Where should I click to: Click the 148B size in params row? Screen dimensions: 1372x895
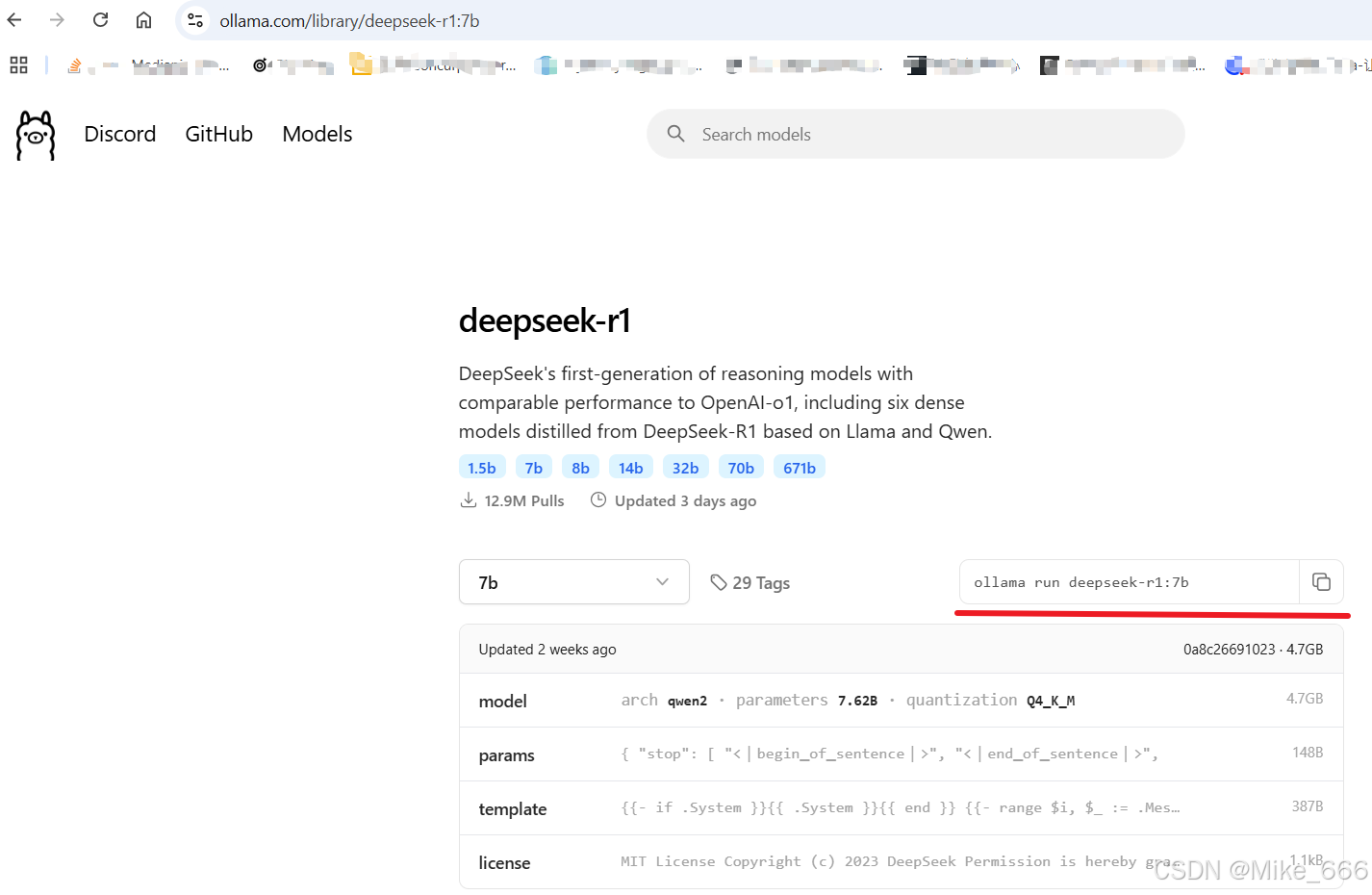[1308, 753]
